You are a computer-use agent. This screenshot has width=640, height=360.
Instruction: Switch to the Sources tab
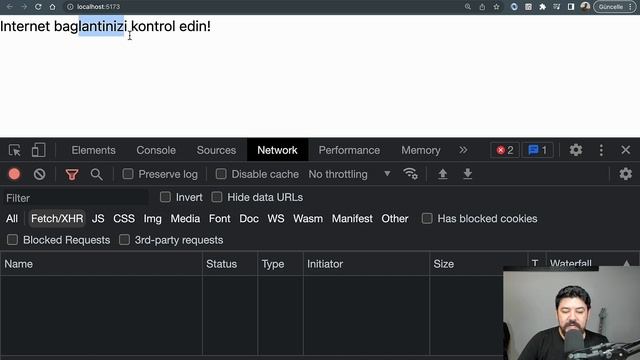tap(216, 150)
